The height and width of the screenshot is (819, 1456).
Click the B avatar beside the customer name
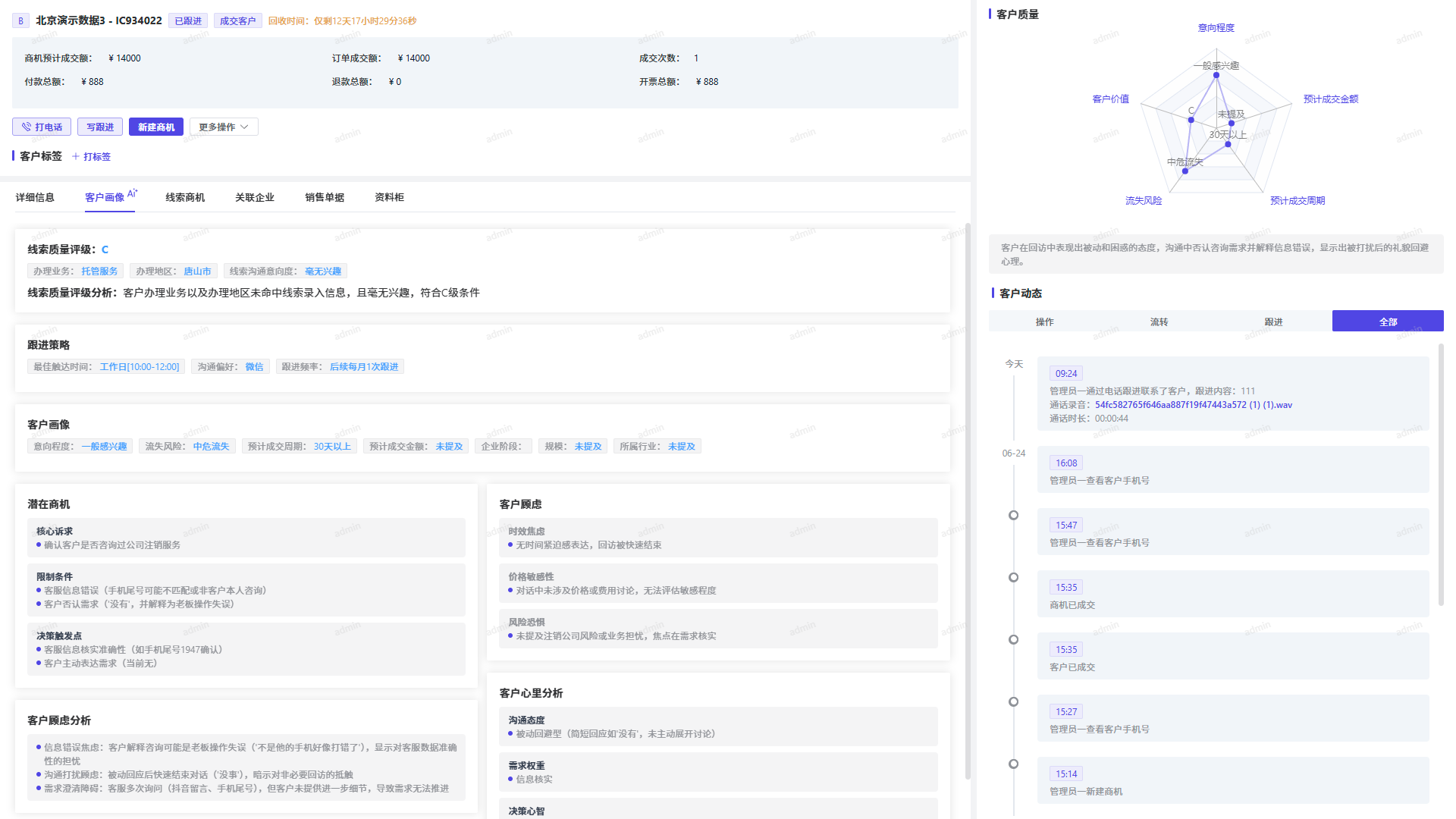[x=20, y=20]
